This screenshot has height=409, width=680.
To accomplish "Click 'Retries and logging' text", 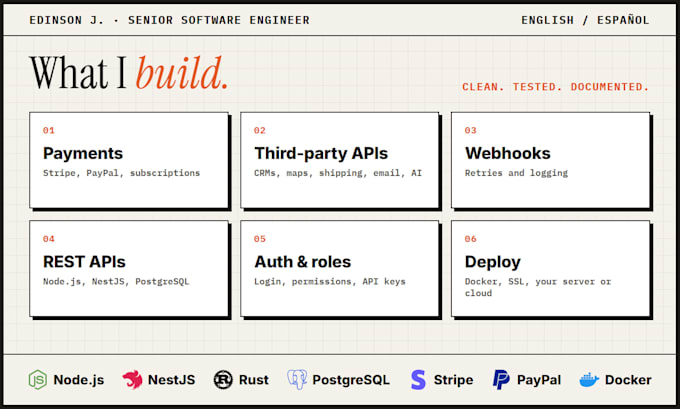I will point(516,173).
